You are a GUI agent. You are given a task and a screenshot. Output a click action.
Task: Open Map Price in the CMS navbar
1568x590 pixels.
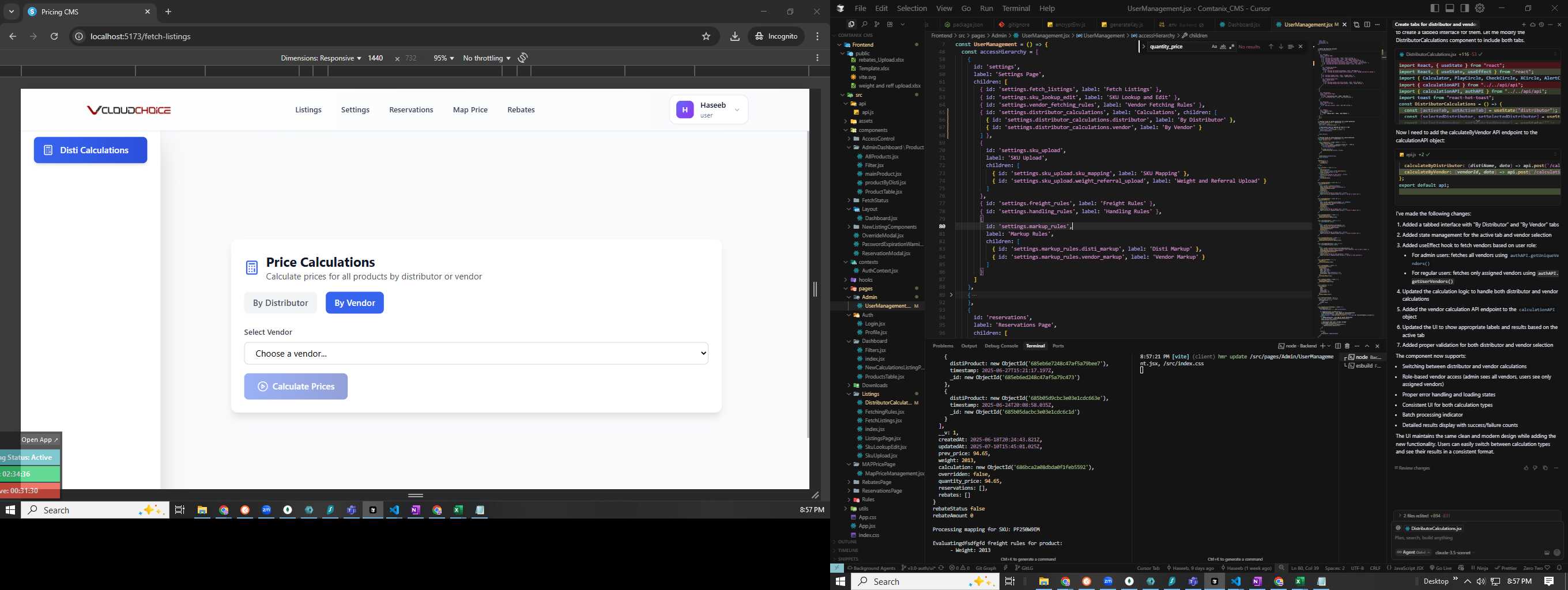click(x=470, y=110)
